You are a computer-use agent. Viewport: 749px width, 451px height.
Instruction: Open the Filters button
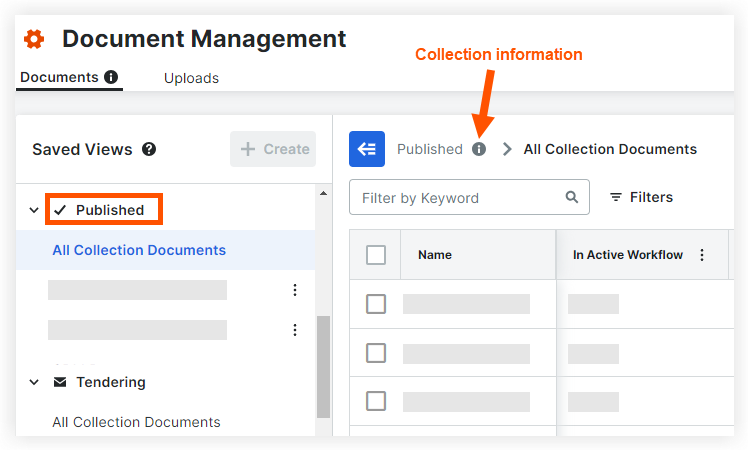pos(641,197)
